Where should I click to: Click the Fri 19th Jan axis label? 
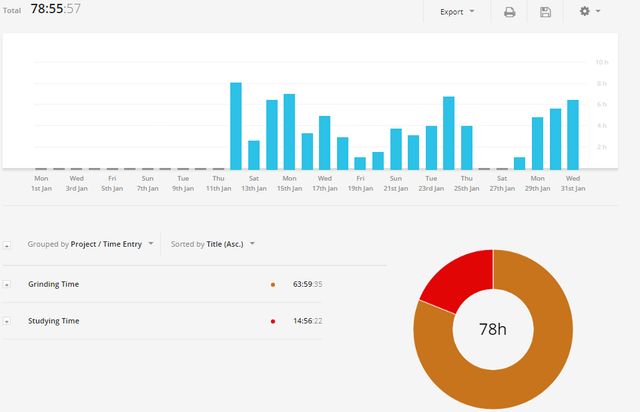pos(360,183)
